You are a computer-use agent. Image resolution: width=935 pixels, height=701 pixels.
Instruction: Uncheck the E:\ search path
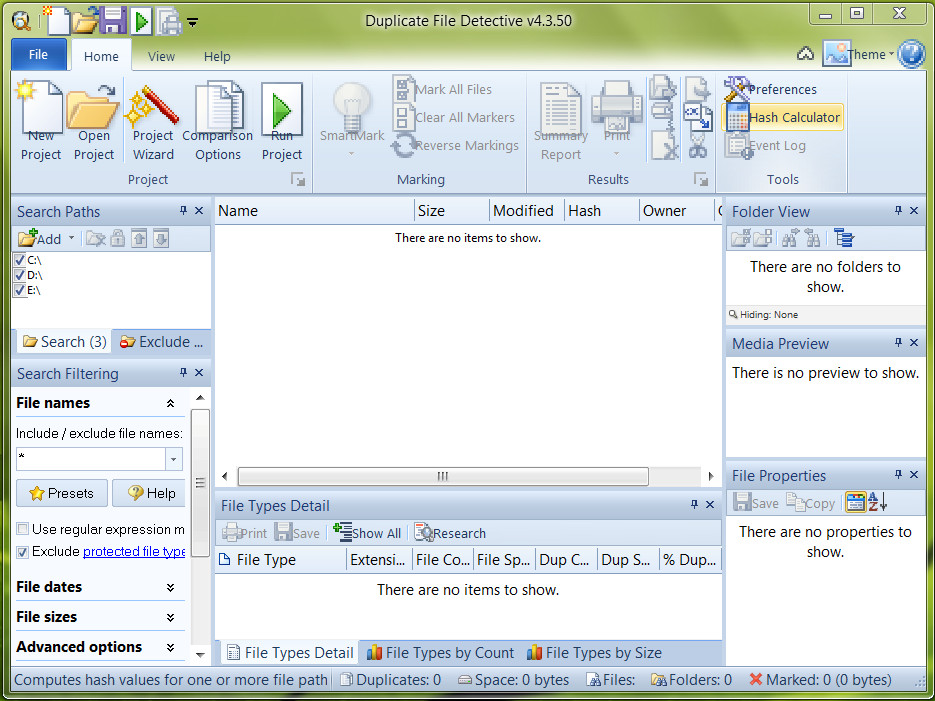(20, 290)
